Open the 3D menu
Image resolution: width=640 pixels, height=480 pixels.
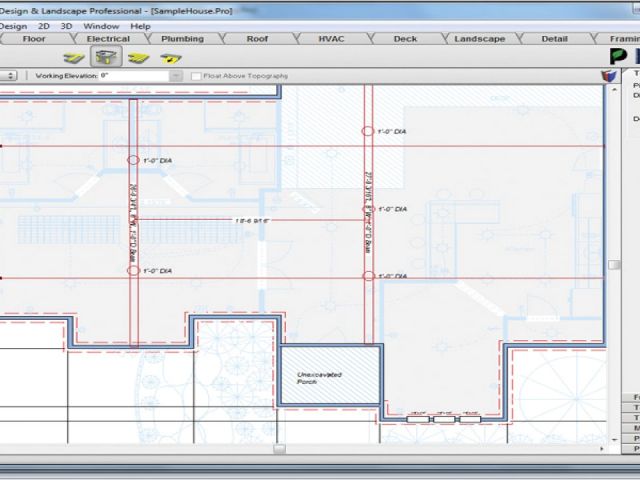click(66, 25)
